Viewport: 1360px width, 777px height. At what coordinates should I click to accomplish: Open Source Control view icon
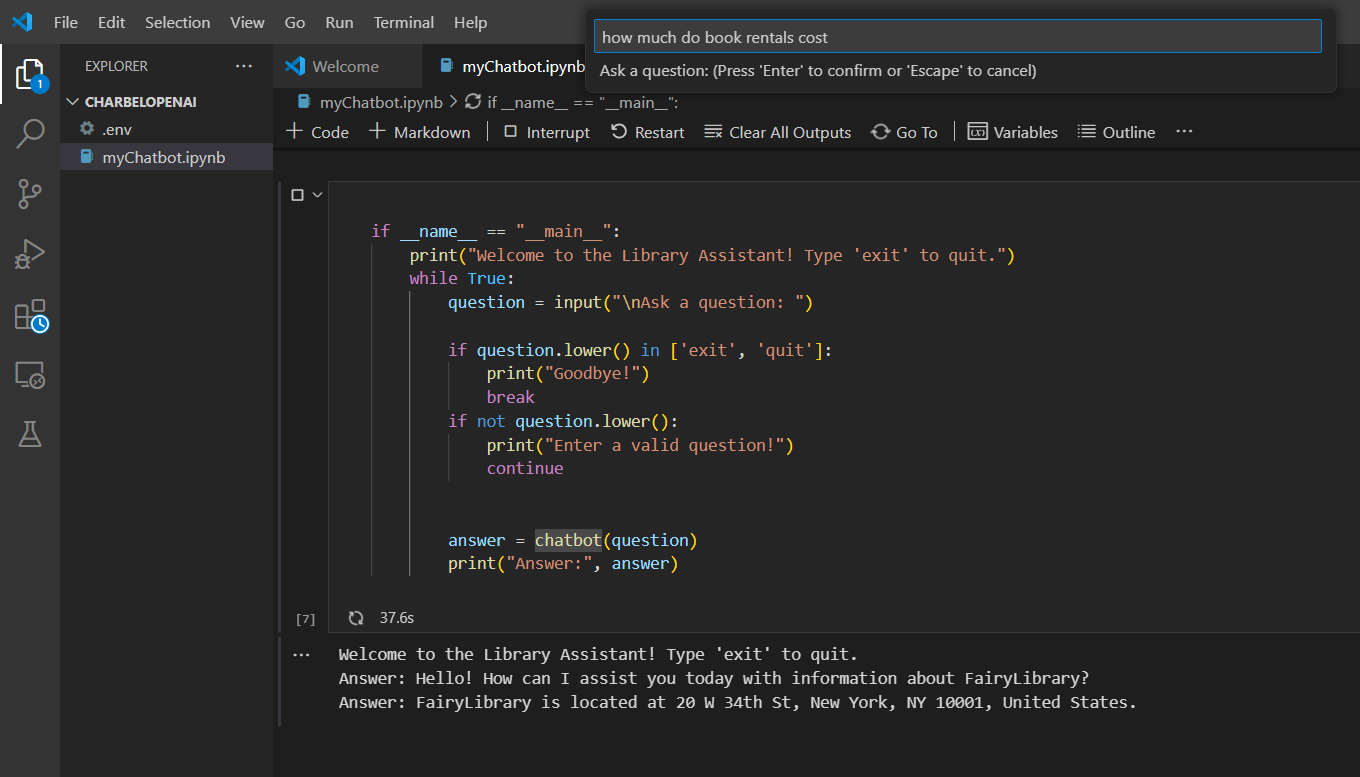[x=30, y=194]
